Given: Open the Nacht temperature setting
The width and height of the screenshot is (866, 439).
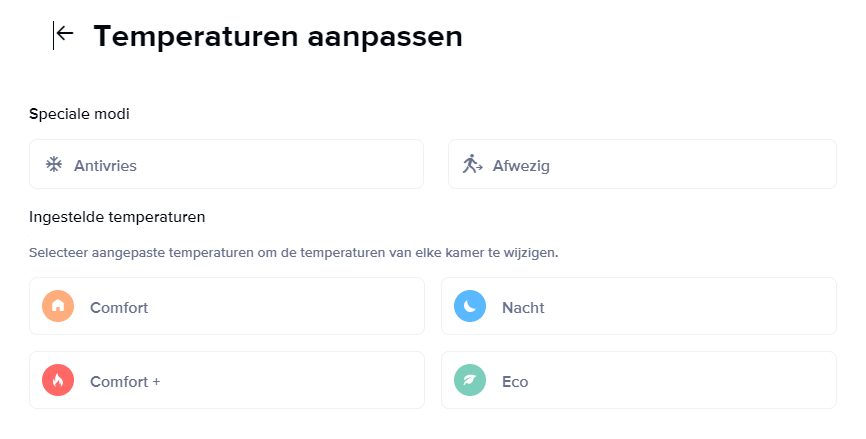Looking at the screenshot, I should pos(638,306).
